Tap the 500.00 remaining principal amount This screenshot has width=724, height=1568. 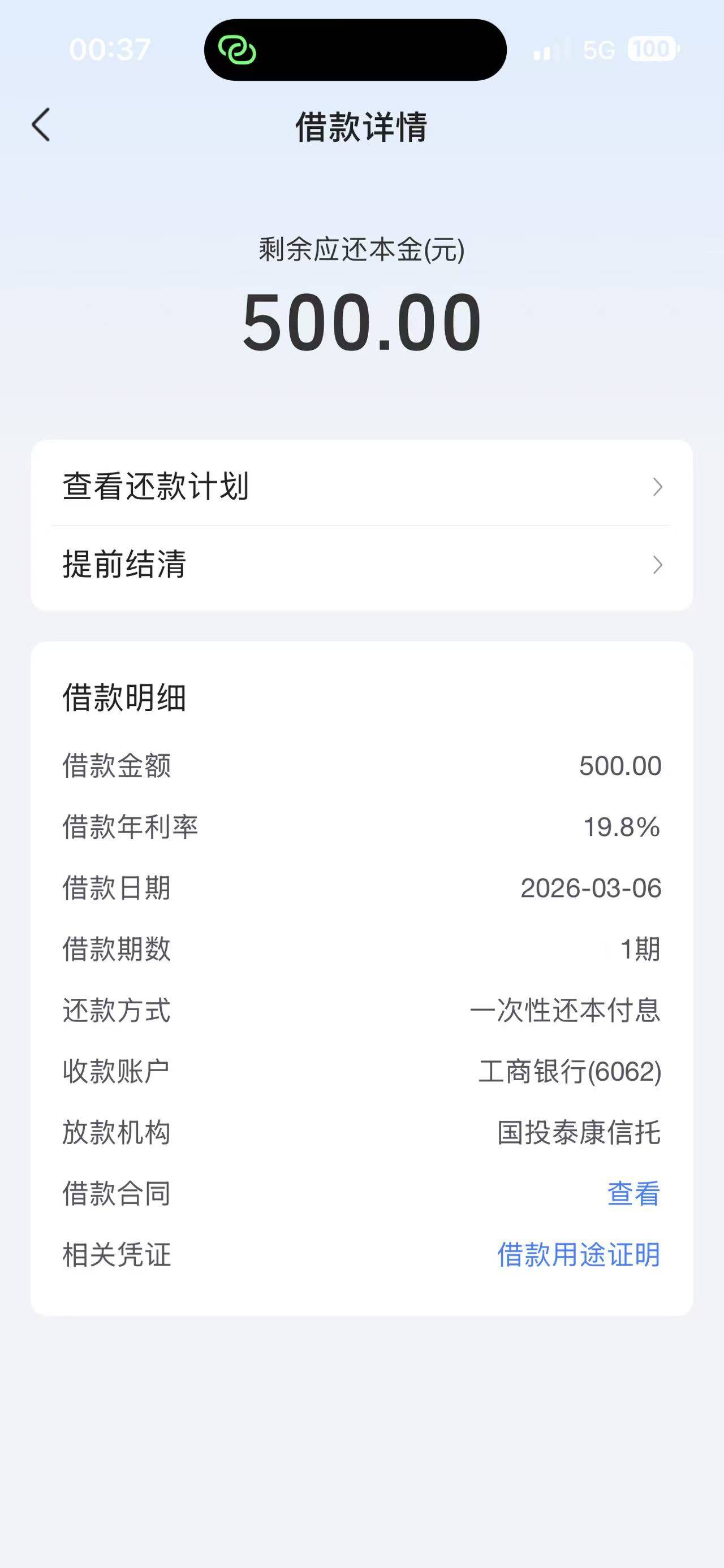click(x=361, y=322)
